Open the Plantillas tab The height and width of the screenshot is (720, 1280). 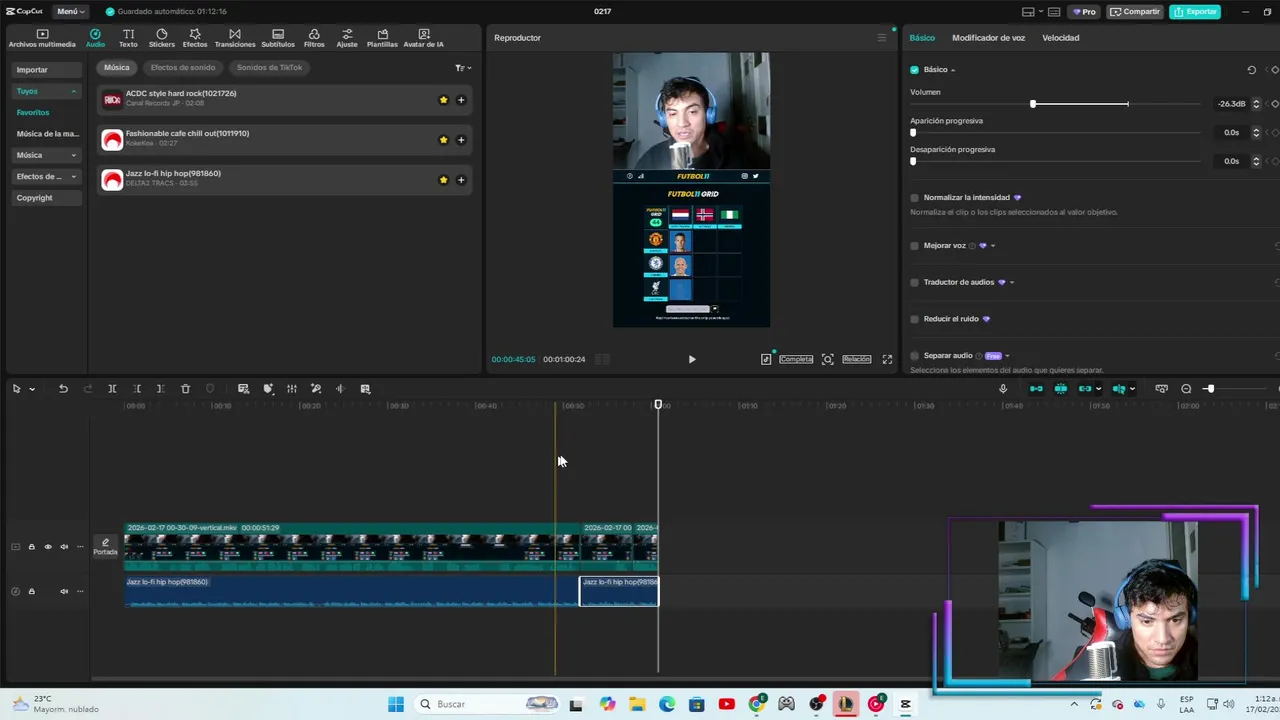(382, 38)
